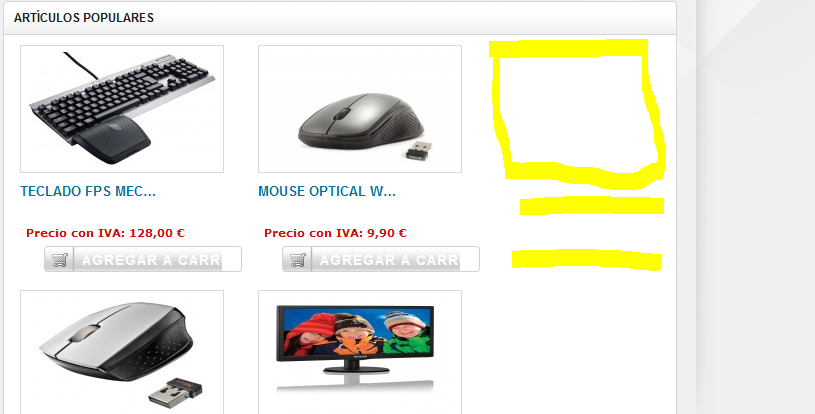View the mechanical keyboard product image
Screen dimensions: 815x414
[x=122, y=109]
